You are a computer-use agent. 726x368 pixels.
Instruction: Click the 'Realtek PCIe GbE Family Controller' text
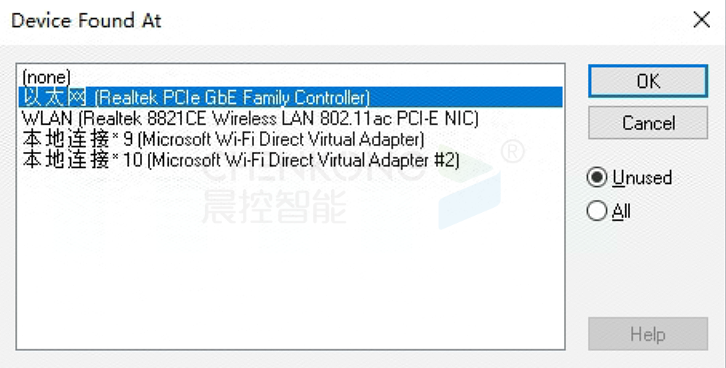pos(232,98)
